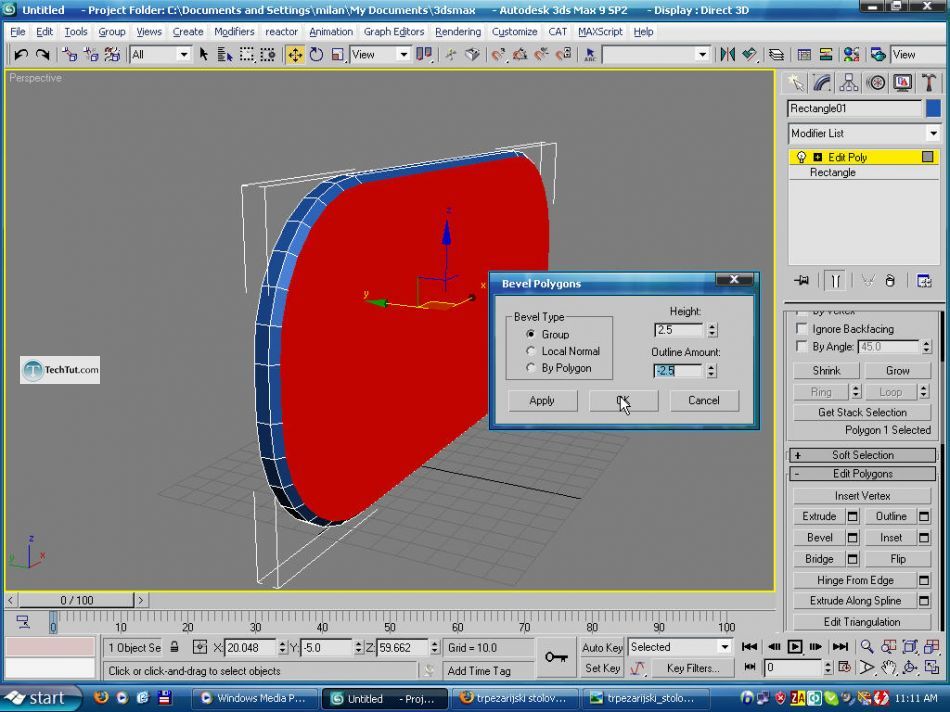The image size is (950, 712).
Task: Select the By Polygon bevel type
Action: click(x=531, y=368)
